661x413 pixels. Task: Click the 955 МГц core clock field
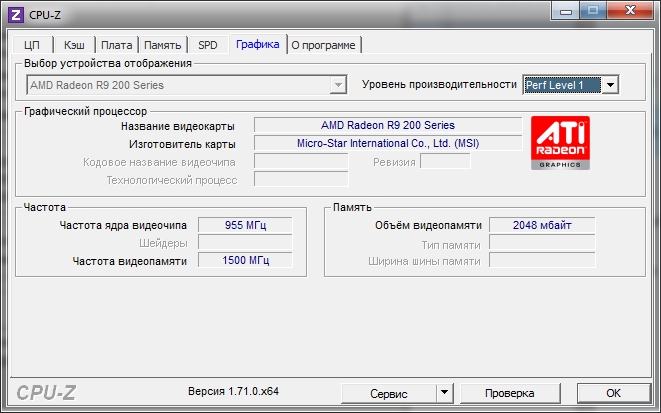pyautogui.click(x=245, y=225)
